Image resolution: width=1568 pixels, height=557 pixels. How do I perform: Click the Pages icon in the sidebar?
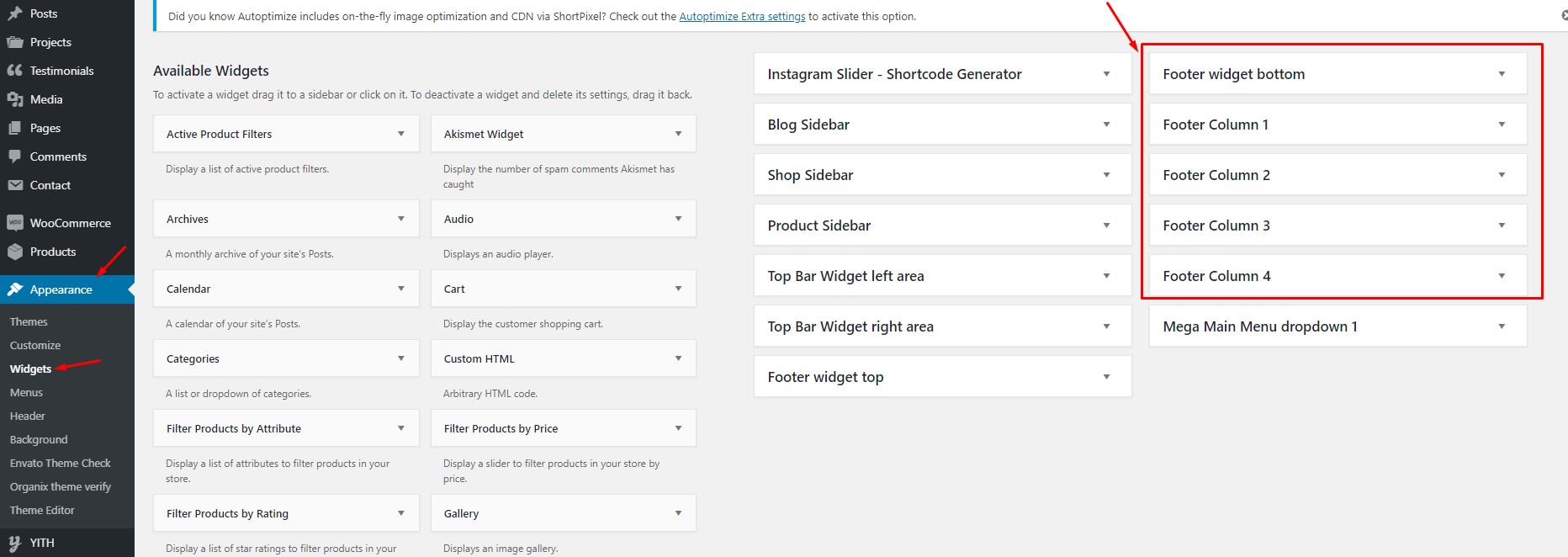[x=15, y=127]
